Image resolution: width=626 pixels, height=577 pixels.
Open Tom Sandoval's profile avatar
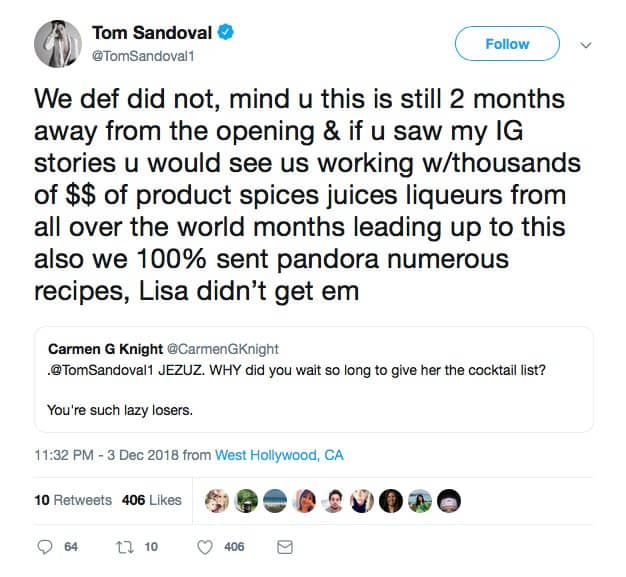click(x=58, y=44)
